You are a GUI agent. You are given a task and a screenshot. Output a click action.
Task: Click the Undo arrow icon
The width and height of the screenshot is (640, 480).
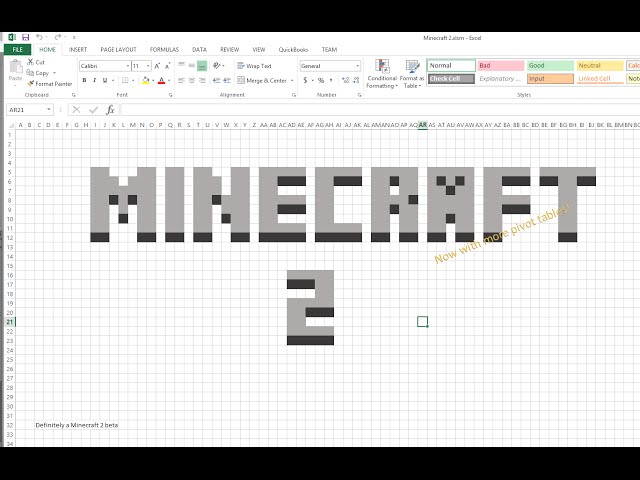tap(39, 37)
